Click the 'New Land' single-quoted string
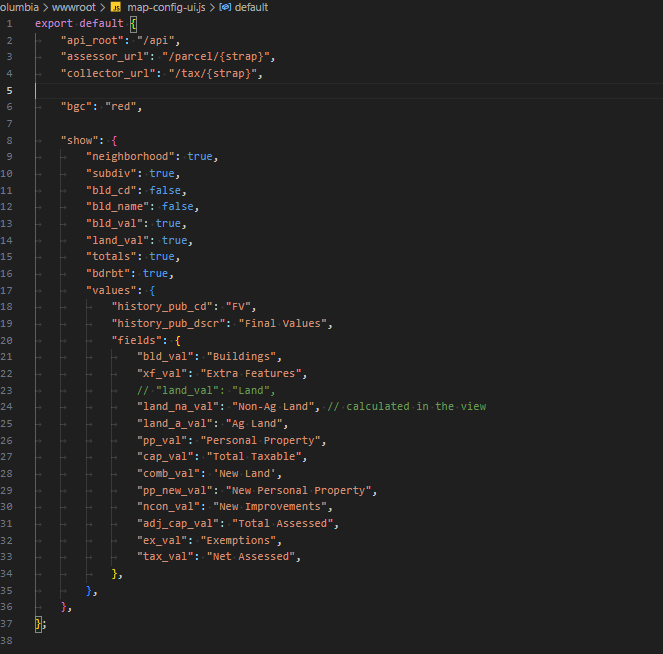Image resolution: width=663 pixels, height=654 pixels. point(247,473)
